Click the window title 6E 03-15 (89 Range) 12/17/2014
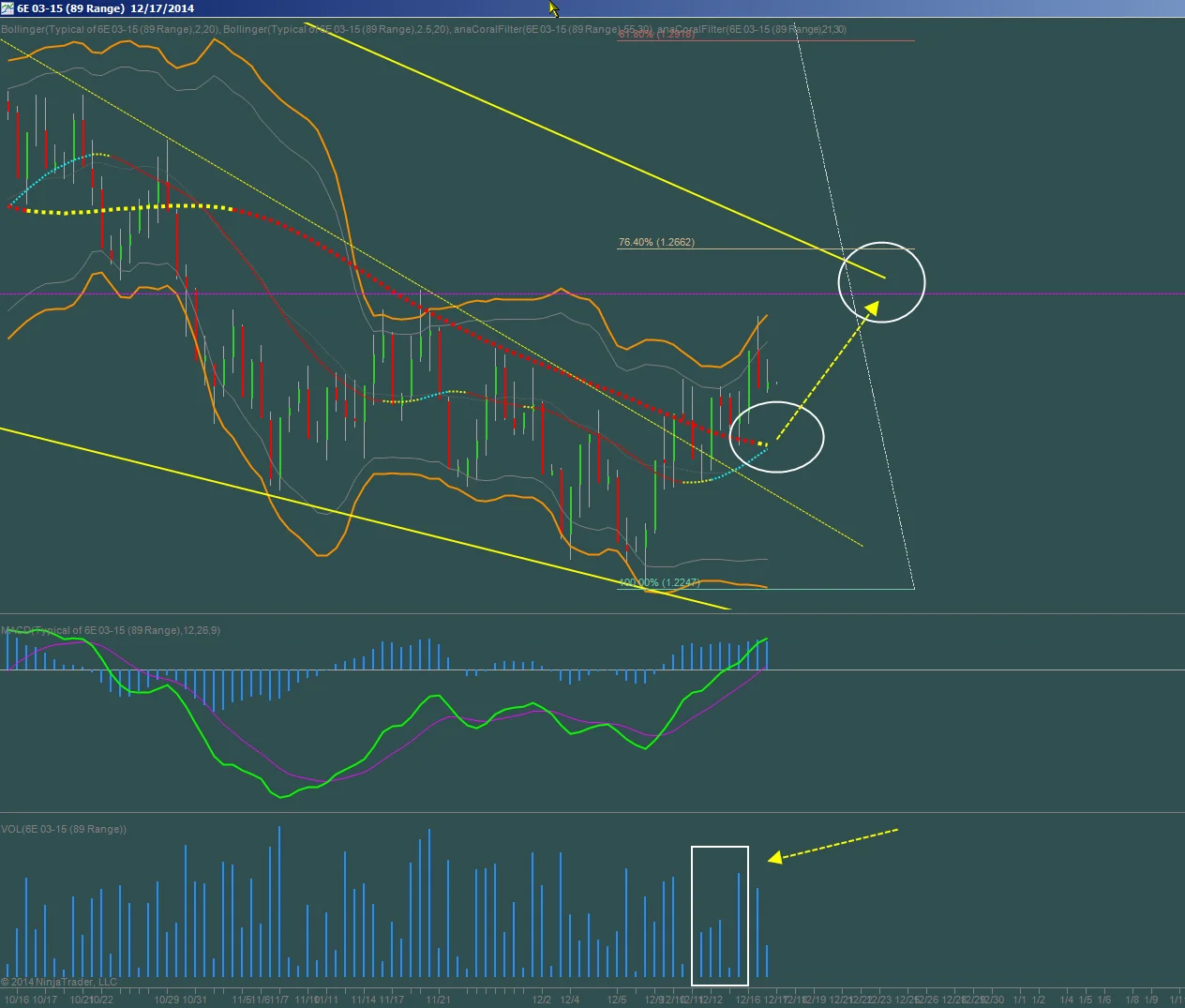Image resolution: width=1185 pixels, height=1008 pixels. [106, 8]
